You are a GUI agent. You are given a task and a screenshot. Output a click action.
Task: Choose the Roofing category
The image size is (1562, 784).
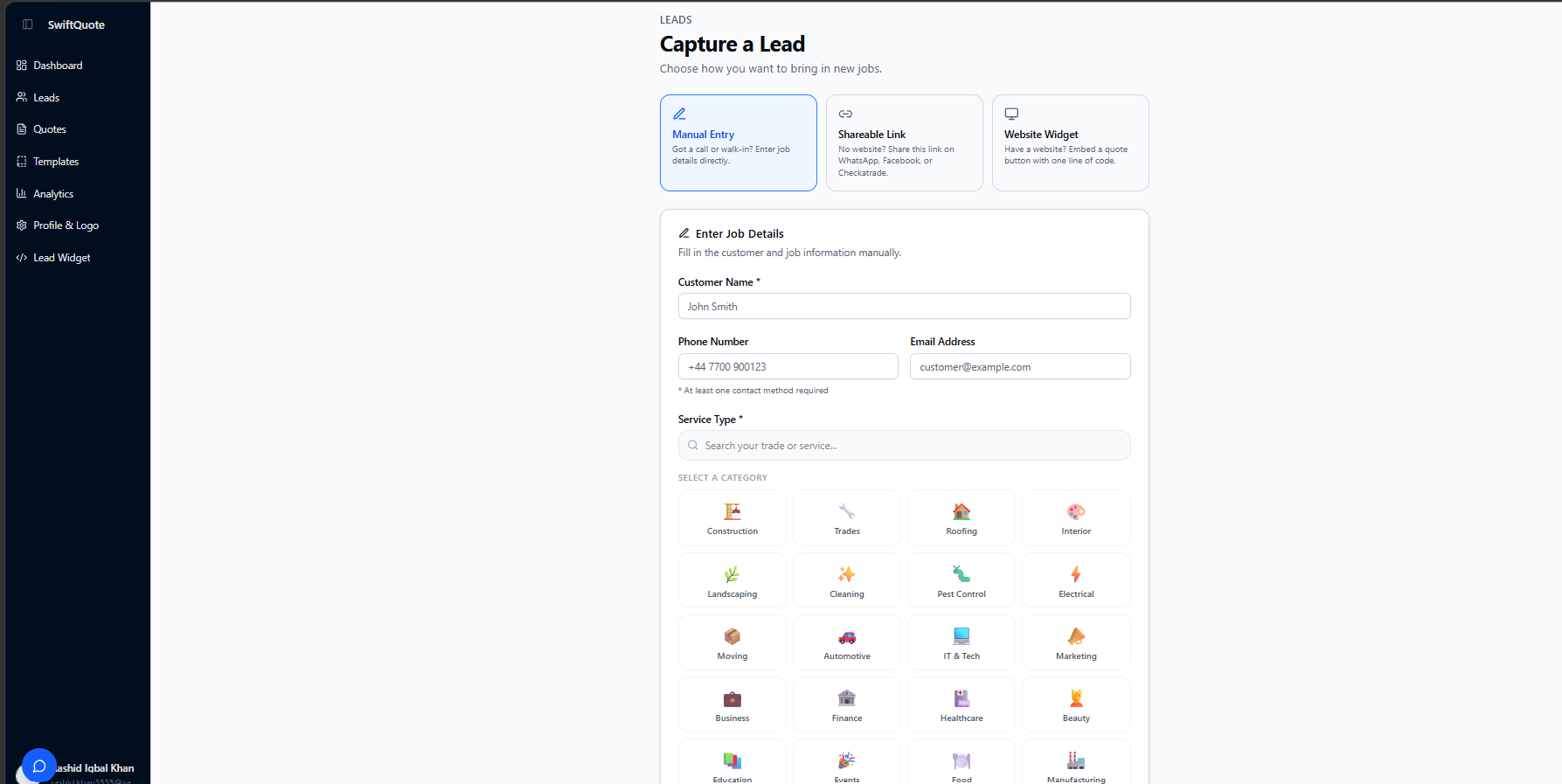point(961,518)
